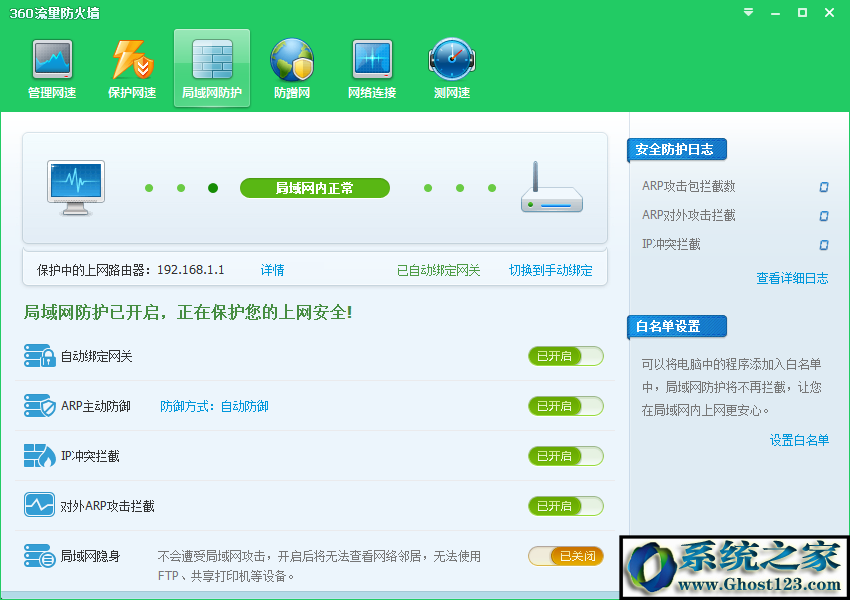This screenshot has width=850, height=600.
Task: Click the 360流量防火墙 window title
Action: (x=54, y=13)
